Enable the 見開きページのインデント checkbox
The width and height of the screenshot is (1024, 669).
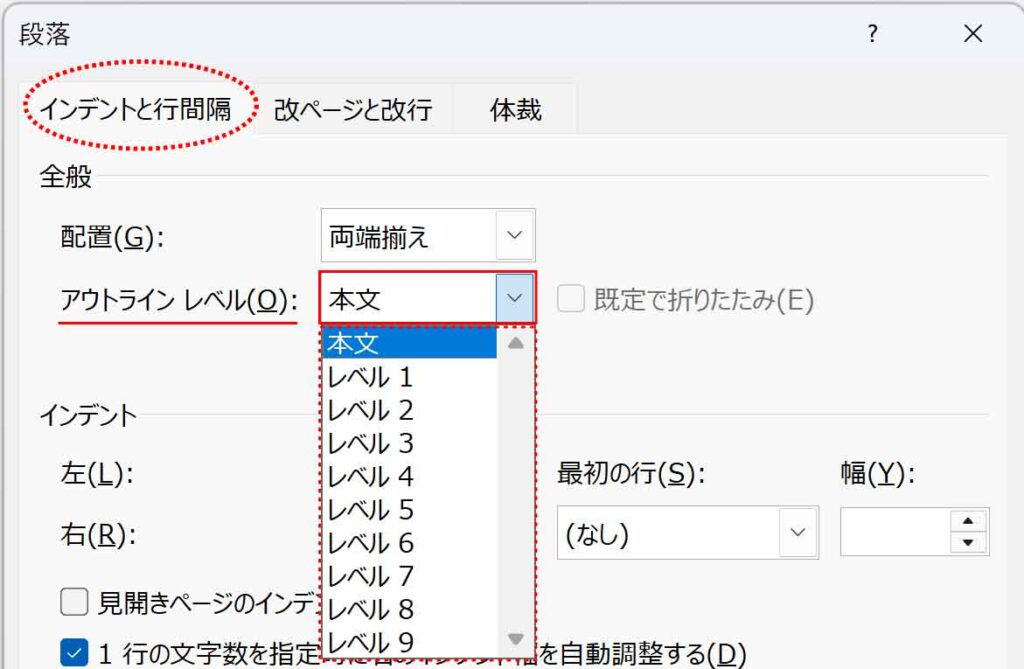coord(74,601)
